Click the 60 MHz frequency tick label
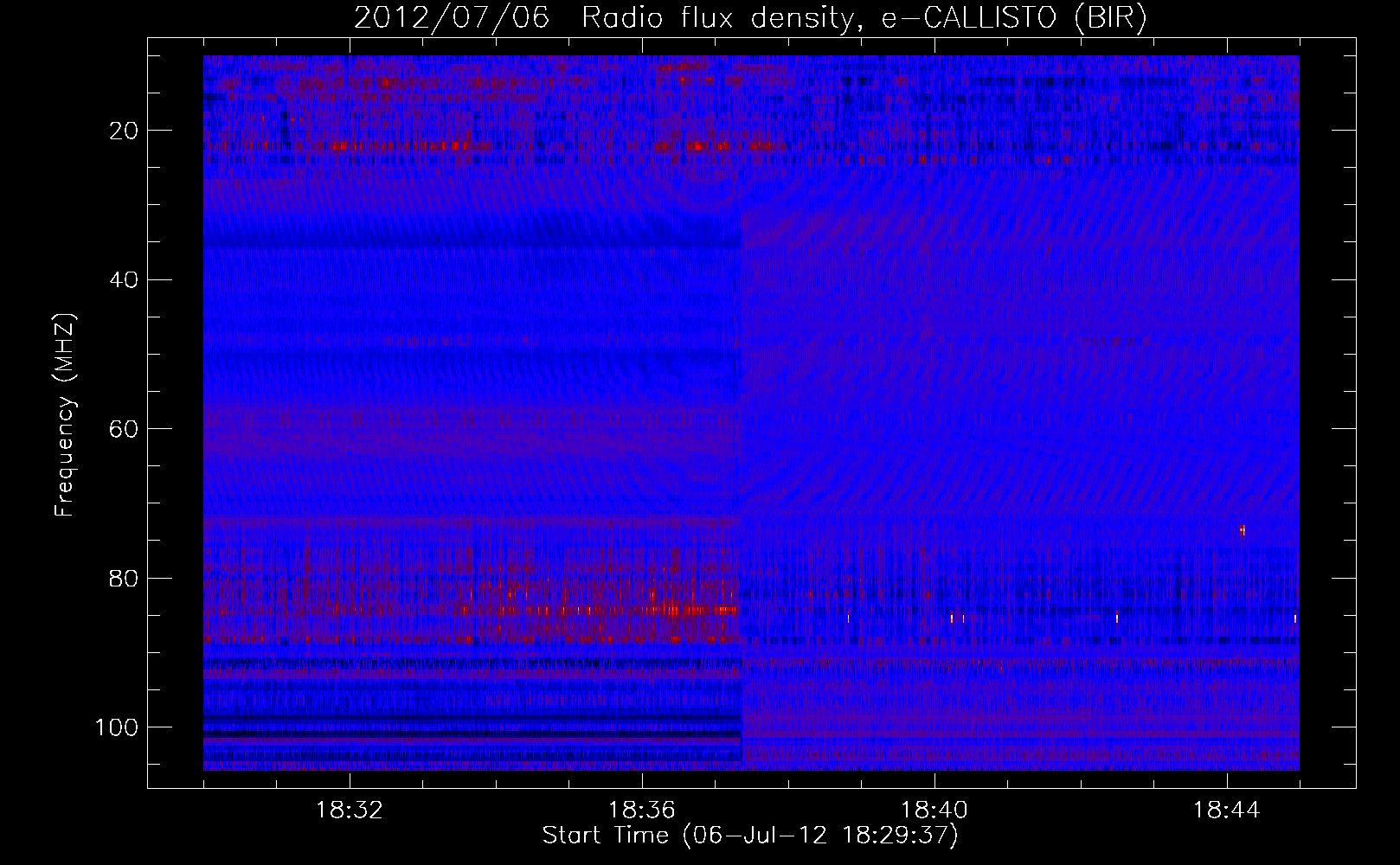The height and width of the screenshot is (865, 1400). pos(125,429)
